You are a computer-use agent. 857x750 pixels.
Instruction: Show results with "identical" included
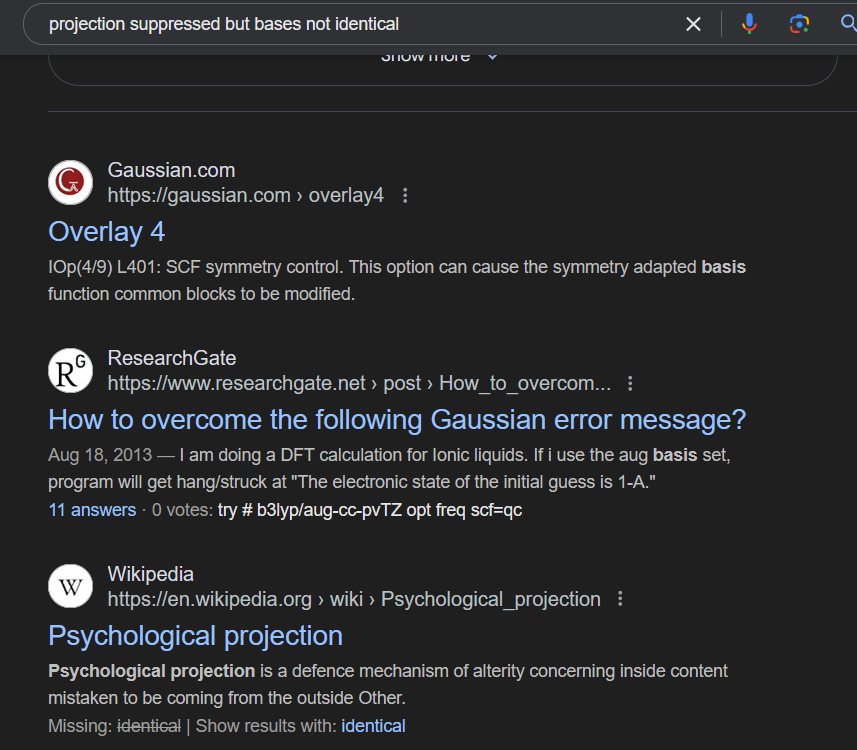pos(373,726)
